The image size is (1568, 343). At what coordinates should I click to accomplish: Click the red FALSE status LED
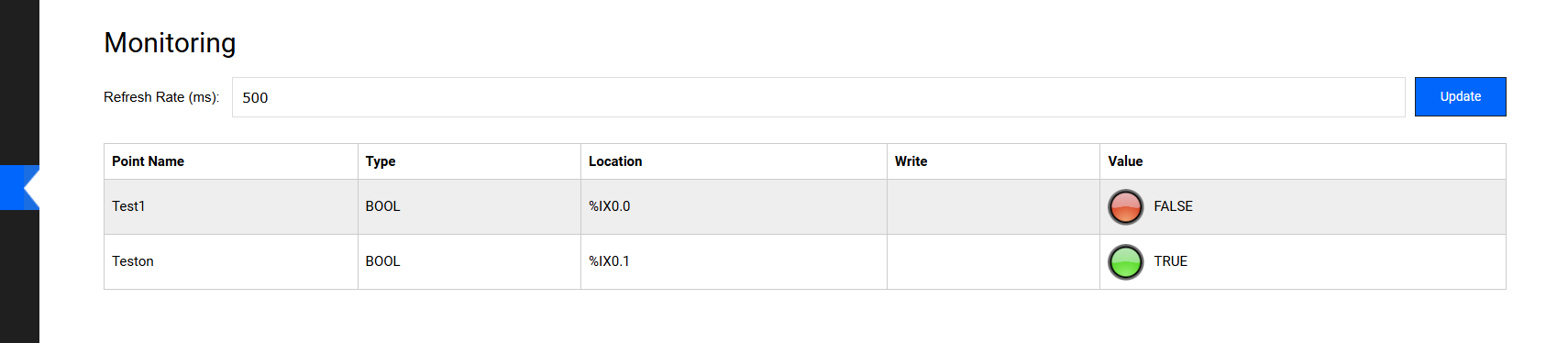click(x=1125, y=207)
